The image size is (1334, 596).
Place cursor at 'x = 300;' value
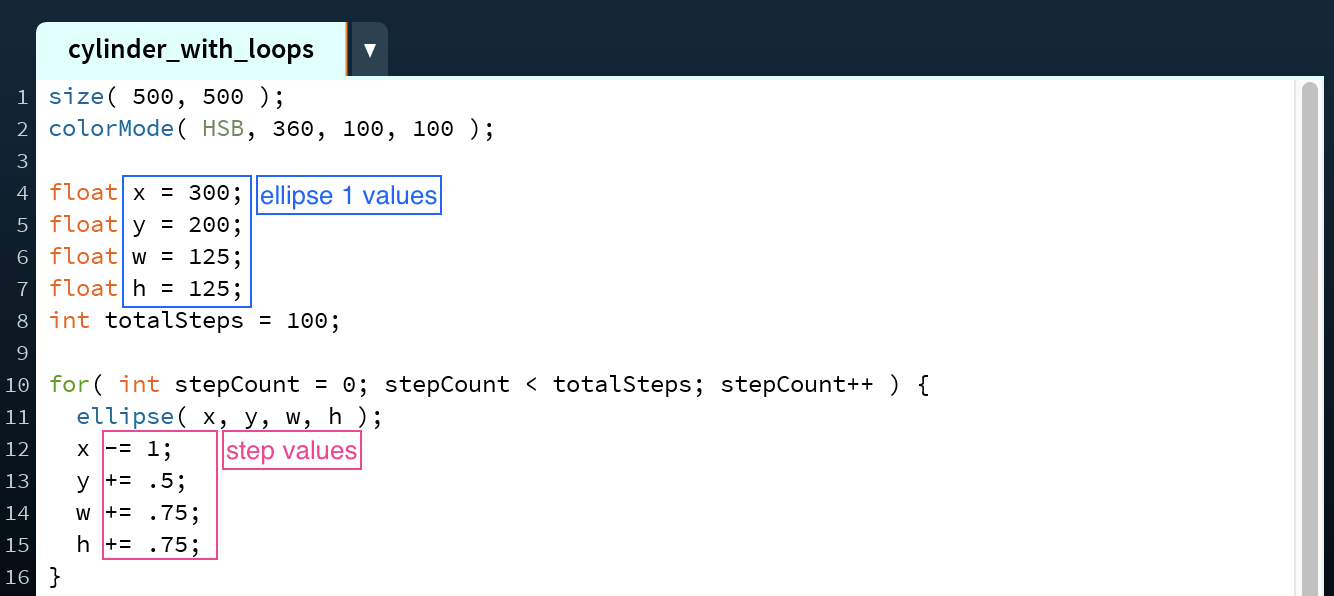coord(187,192)
